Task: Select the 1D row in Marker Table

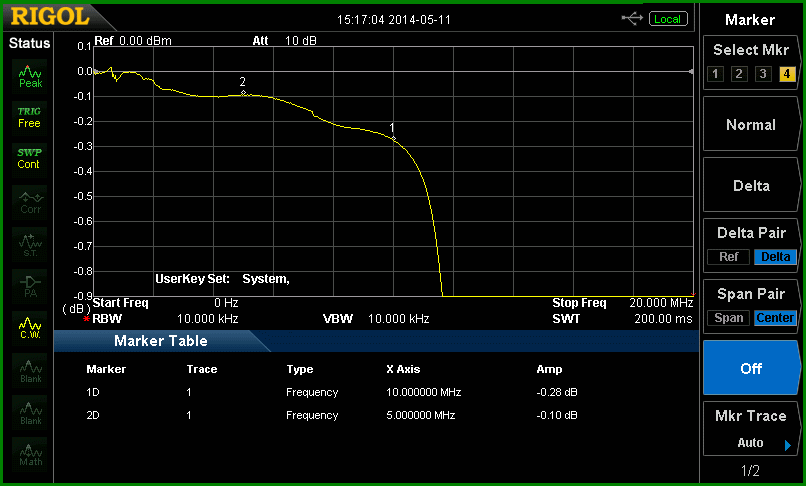Action: 332,392
